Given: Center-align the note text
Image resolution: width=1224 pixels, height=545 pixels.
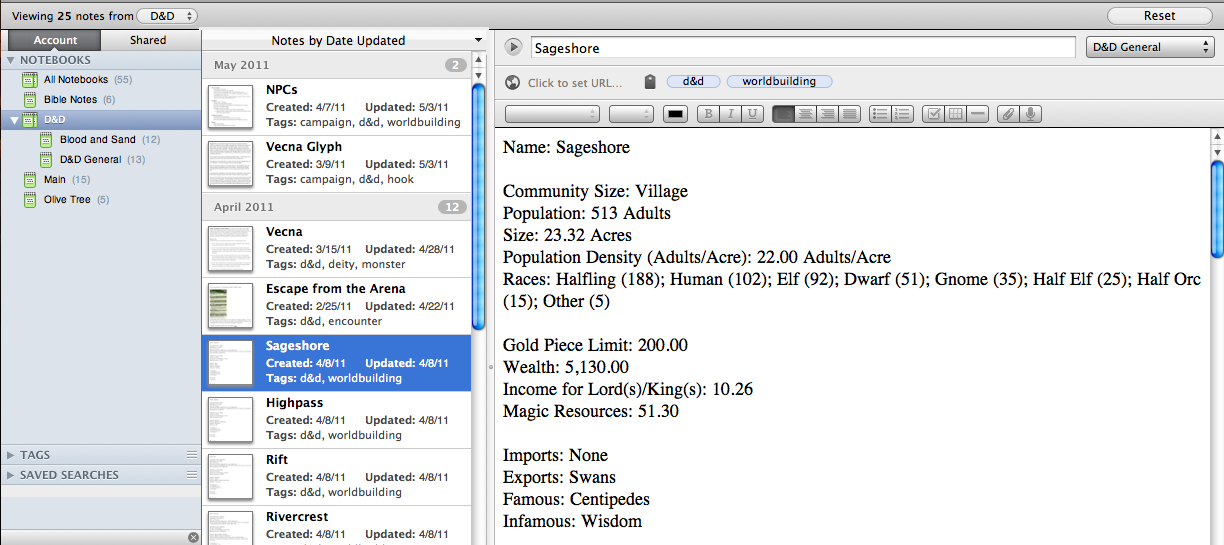Looking at the screenshot, I should [805, 114].
